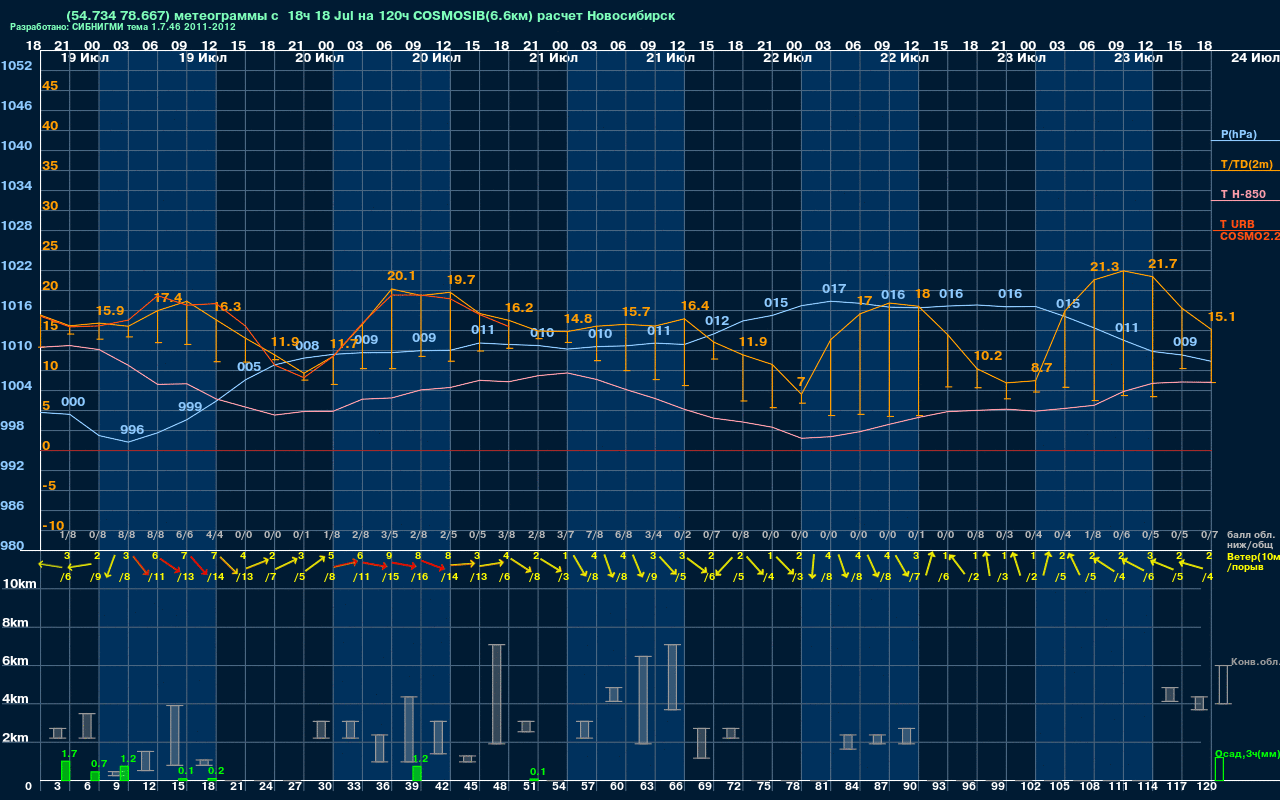Viewport: 1280px width, 800px height.
Task: Click the tall convective cloud bar at hour 48
Action: [x=496, y=694]
